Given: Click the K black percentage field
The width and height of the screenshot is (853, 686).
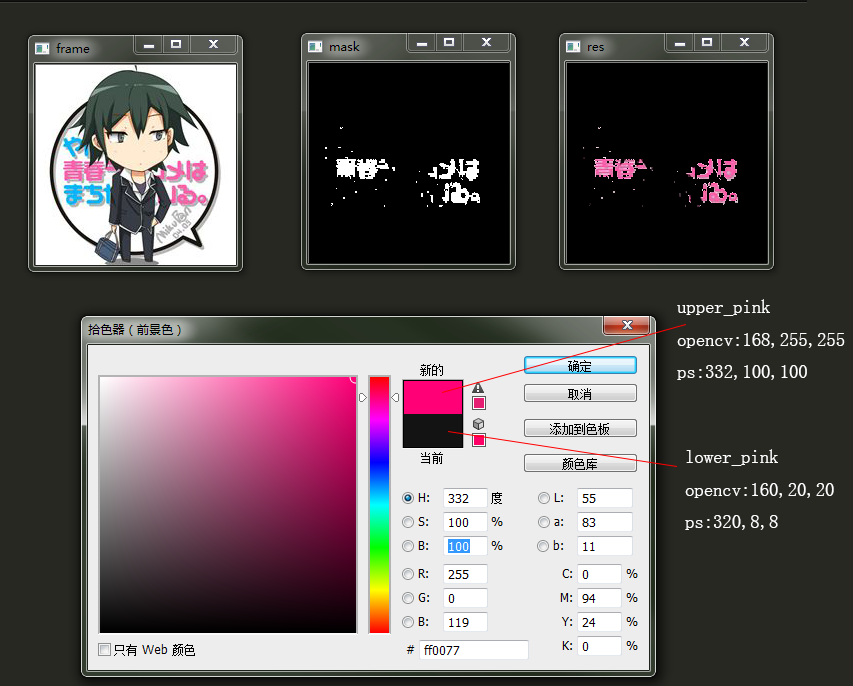Looking at the screenshot, I should [x=599, y=646].
